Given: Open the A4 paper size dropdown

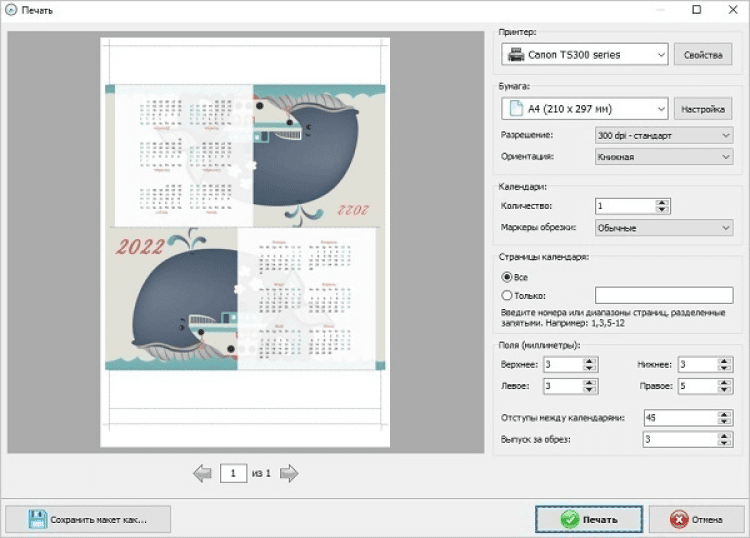Looking at the screenshot, I should point(585,109).
